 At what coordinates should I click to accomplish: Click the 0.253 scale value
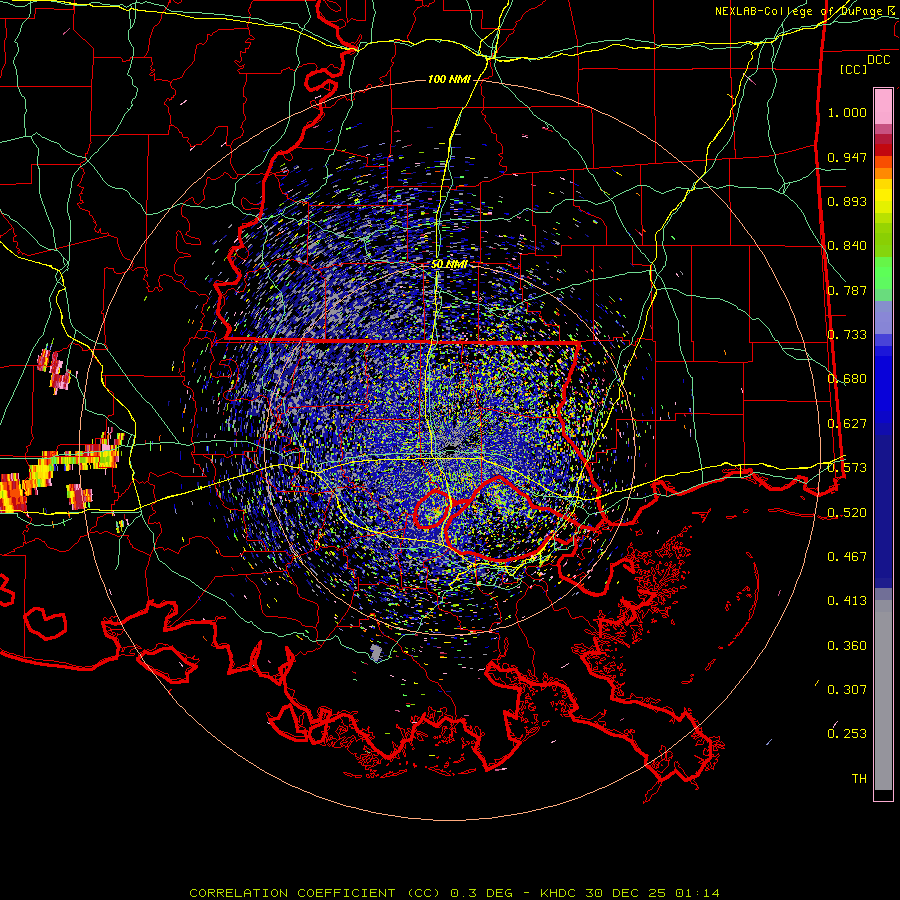847,734
